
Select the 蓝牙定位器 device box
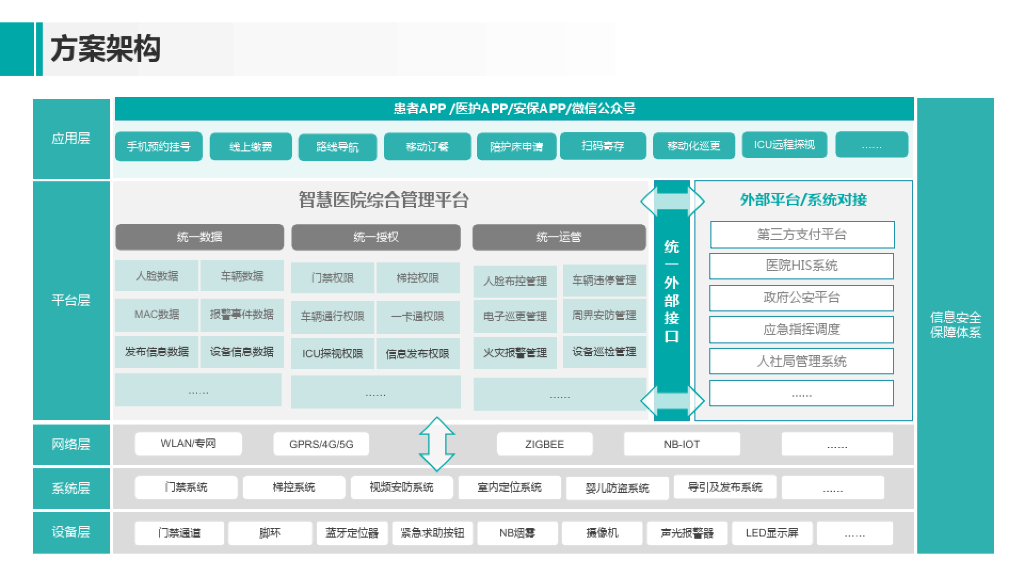(351, 533)
